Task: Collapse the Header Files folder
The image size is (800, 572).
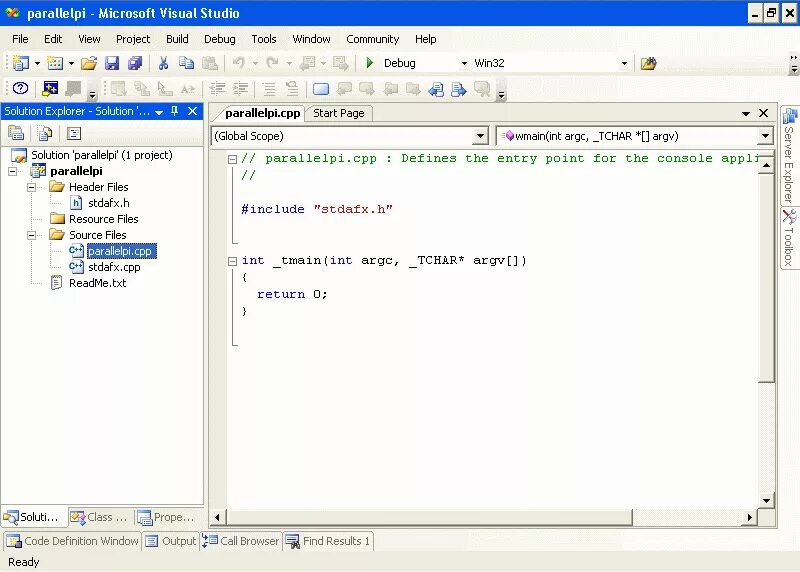Action: pos(32,187)
